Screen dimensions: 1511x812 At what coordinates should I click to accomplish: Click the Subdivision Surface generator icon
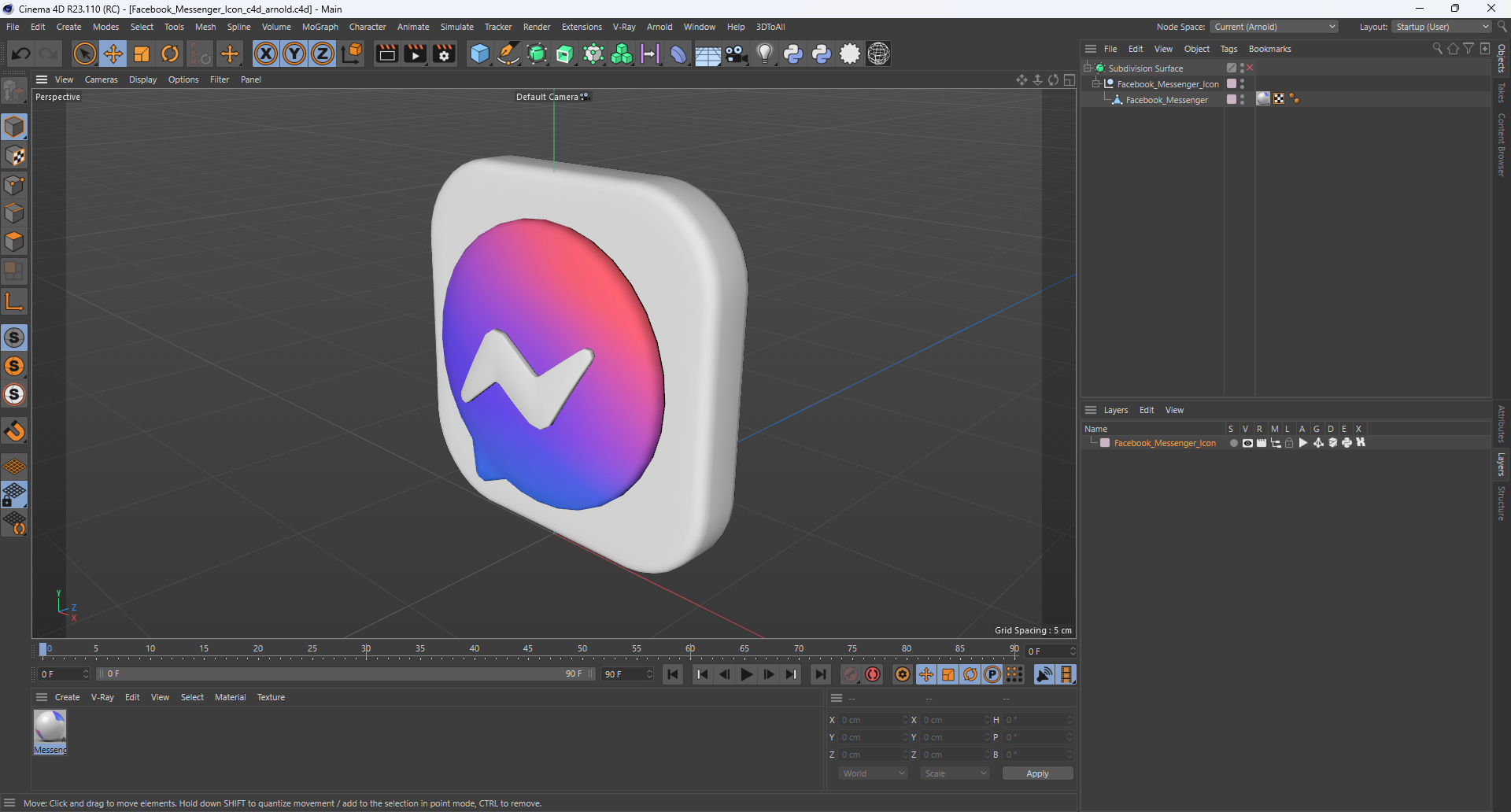click(537, 54)
